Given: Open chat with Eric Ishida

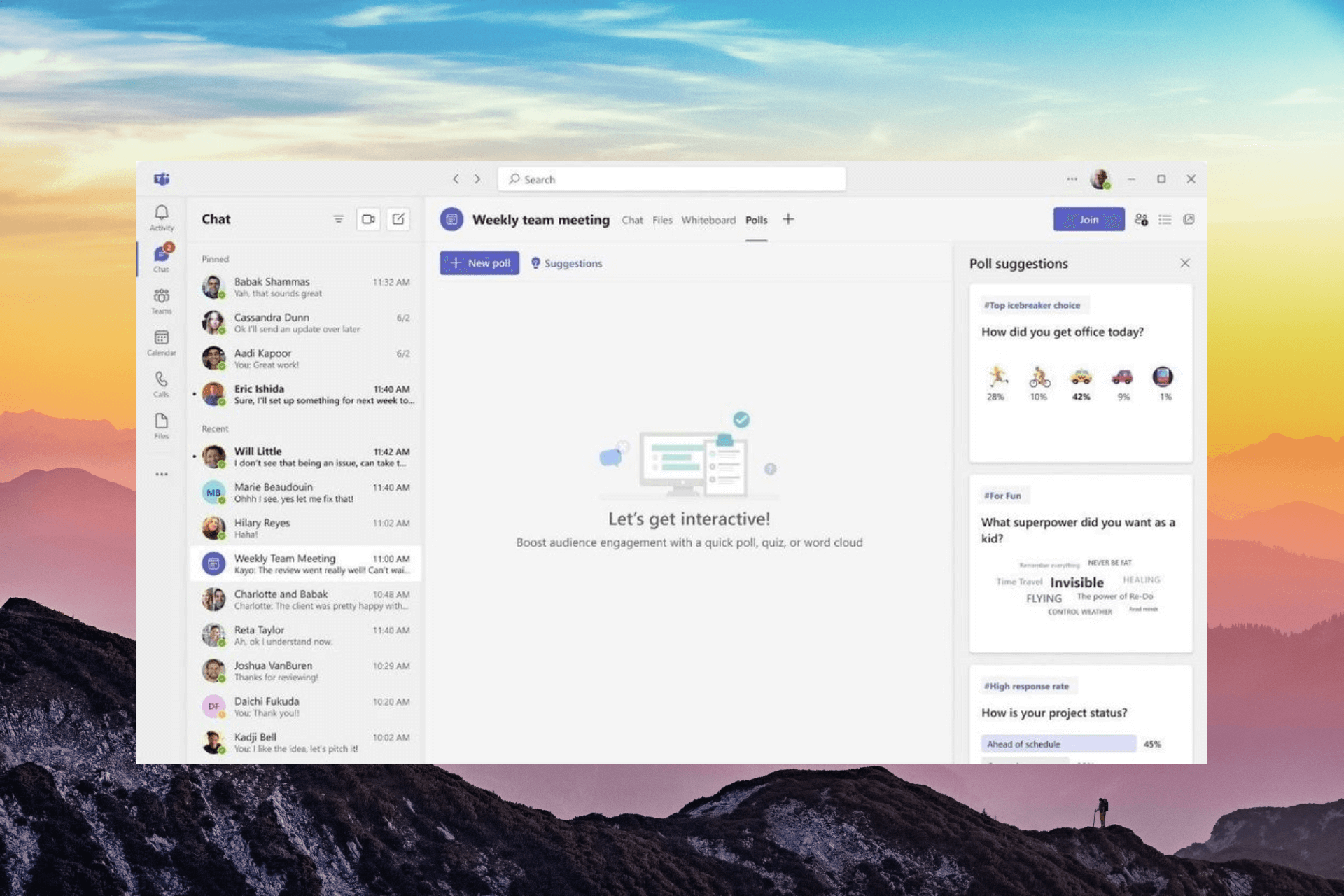Looking at the screenshot, I should [306, 394].
